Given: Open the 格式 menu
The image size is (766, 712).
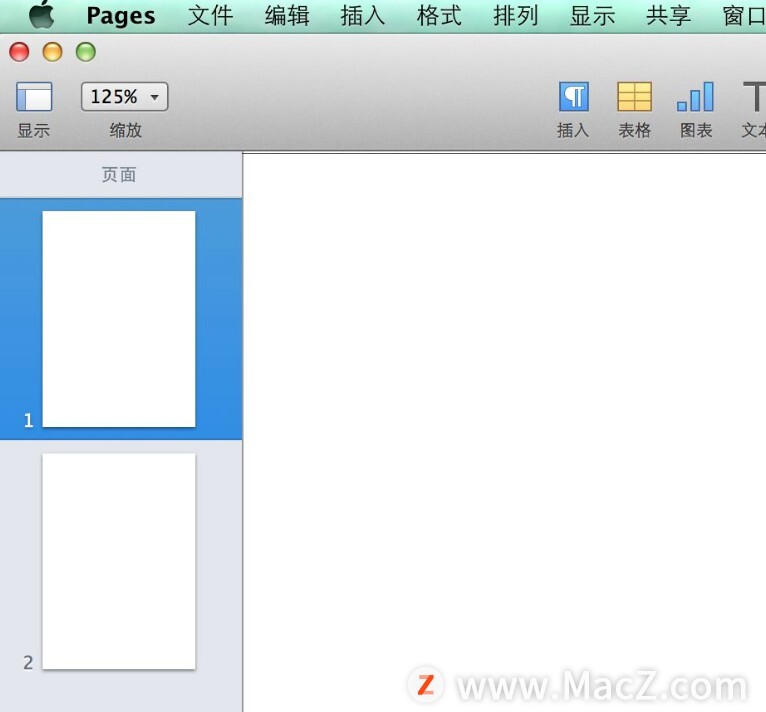Looking at the screenshot, I should pos(439,16).
